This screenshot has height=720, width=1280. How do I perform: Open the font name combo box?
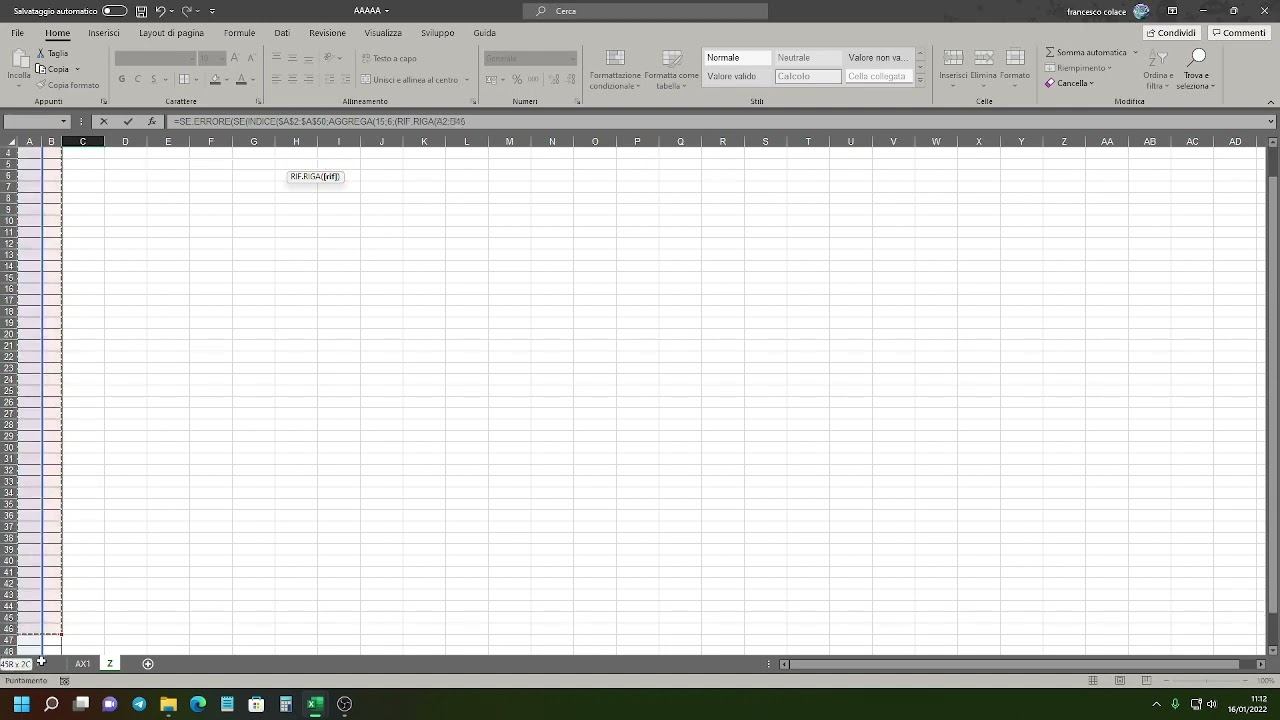pyautogui.click(x=154, y=58)
